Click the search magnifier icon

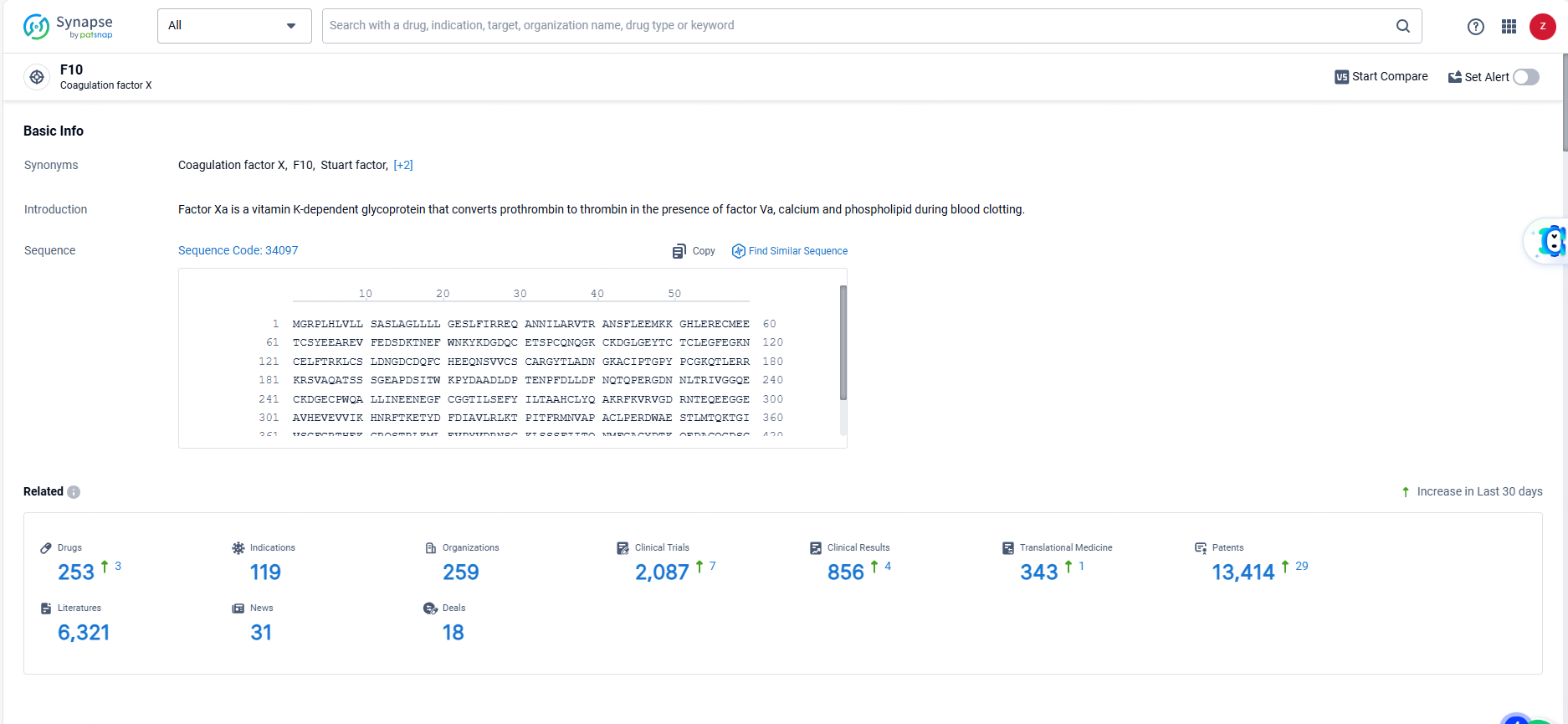pos(1403,26)
